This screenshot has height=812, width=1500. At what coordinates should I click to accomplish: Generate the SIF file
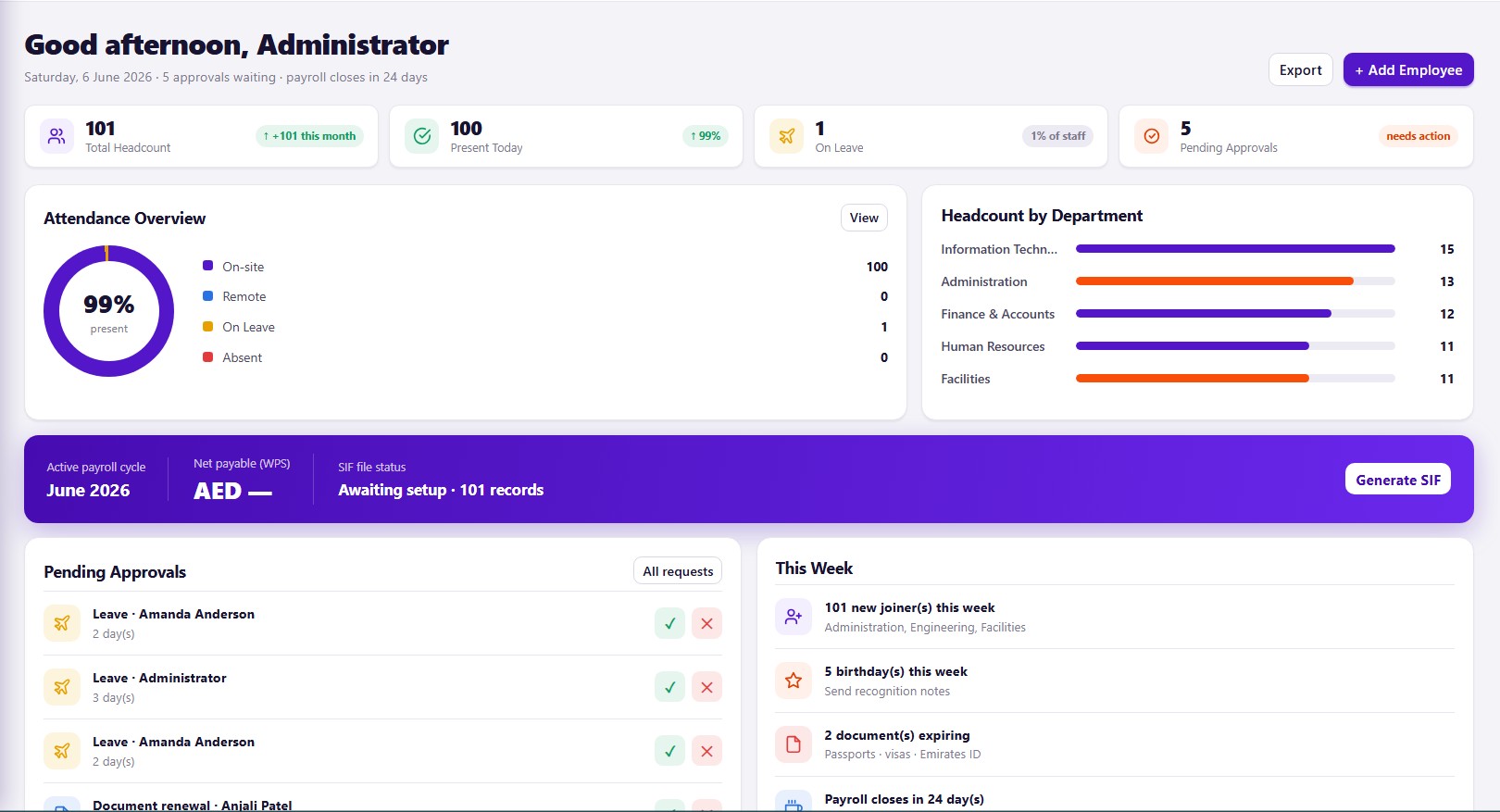tap(1398, 480)
